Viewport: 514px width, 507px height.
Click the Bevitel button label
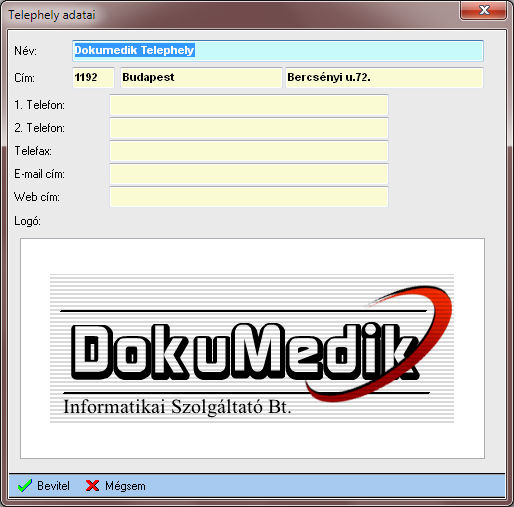pos(53,486)
